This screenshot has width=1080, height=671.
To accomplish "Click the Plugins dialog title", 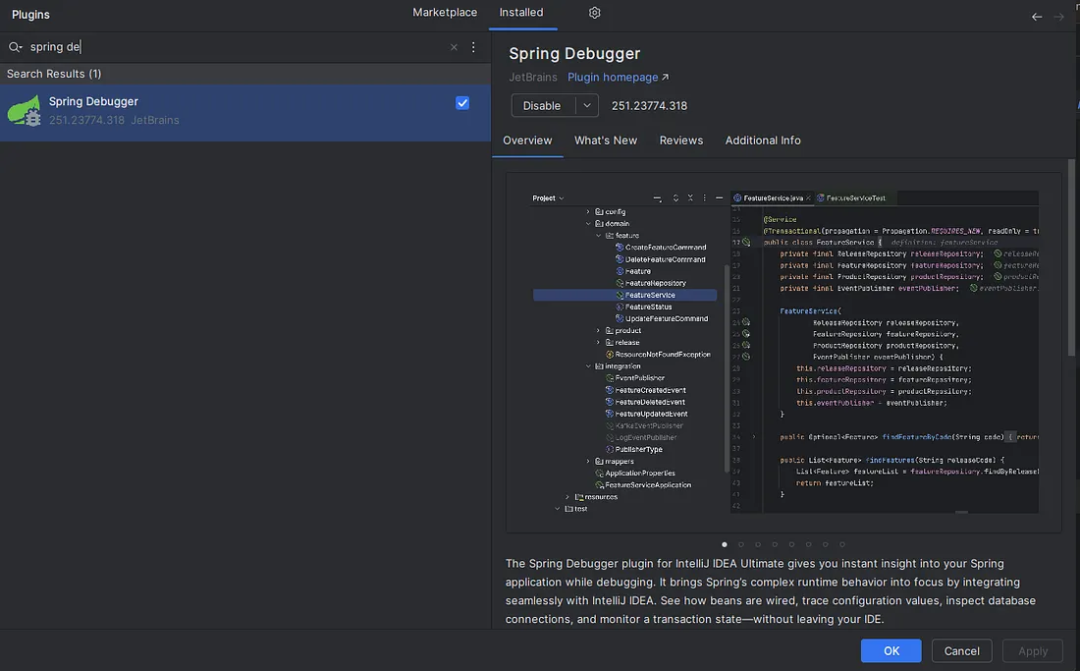I will point(30,14).
